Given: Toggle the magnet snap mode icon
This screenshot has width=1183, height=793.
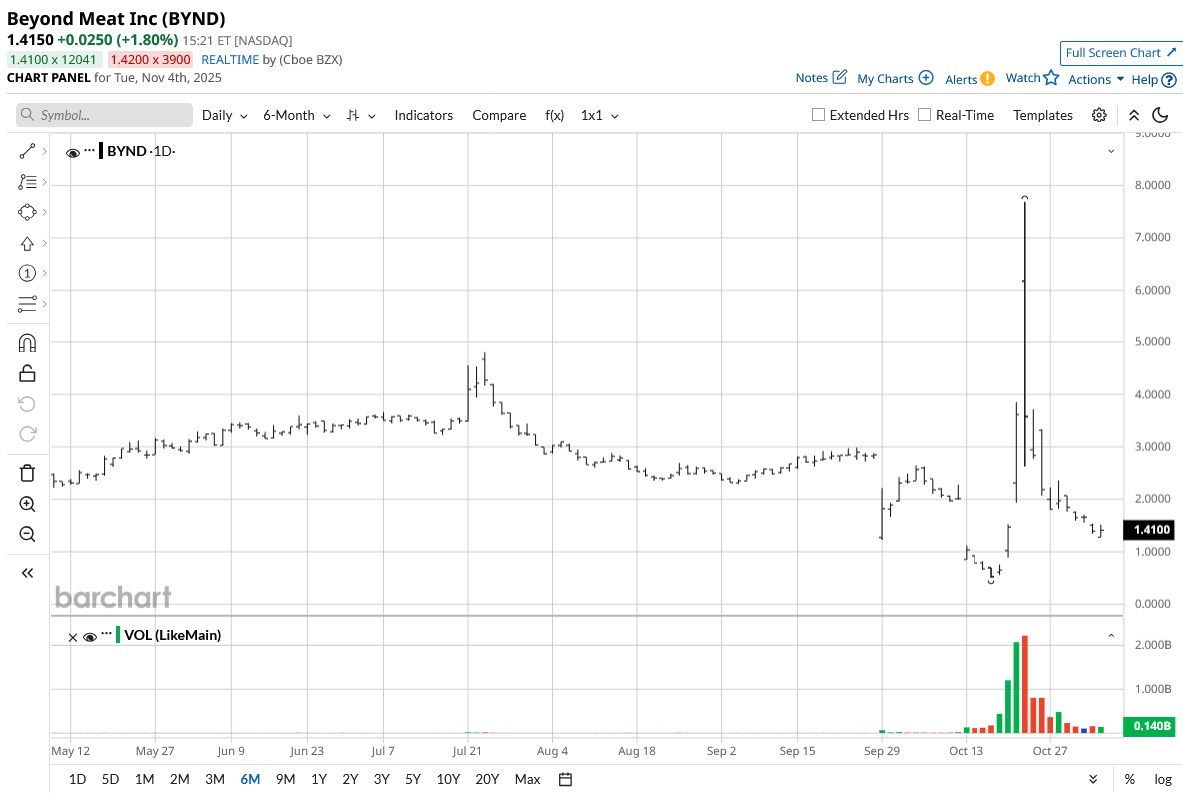Looking at the screenshot, I should pyautogui.click(x=27, y=343).
